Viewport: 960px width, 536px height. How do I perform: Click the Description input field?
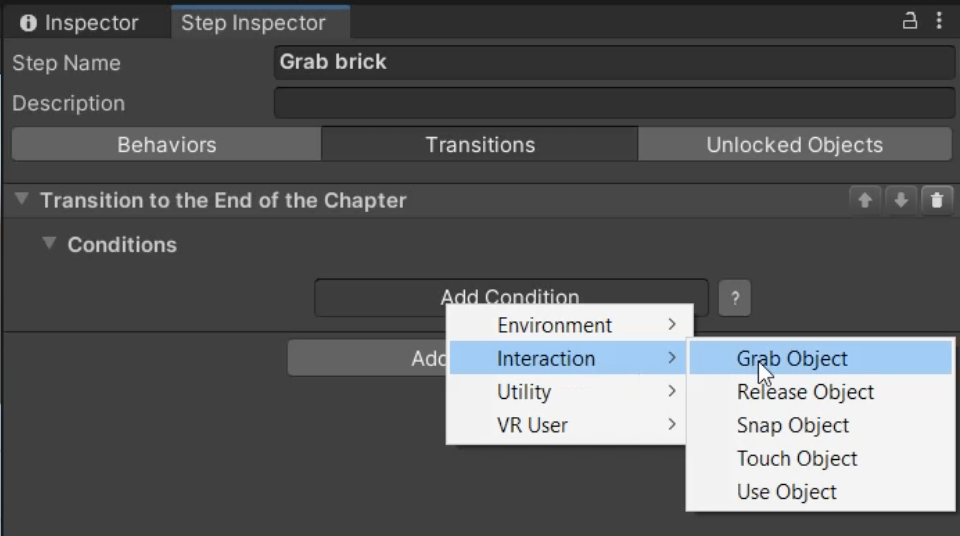coord(614,103)
